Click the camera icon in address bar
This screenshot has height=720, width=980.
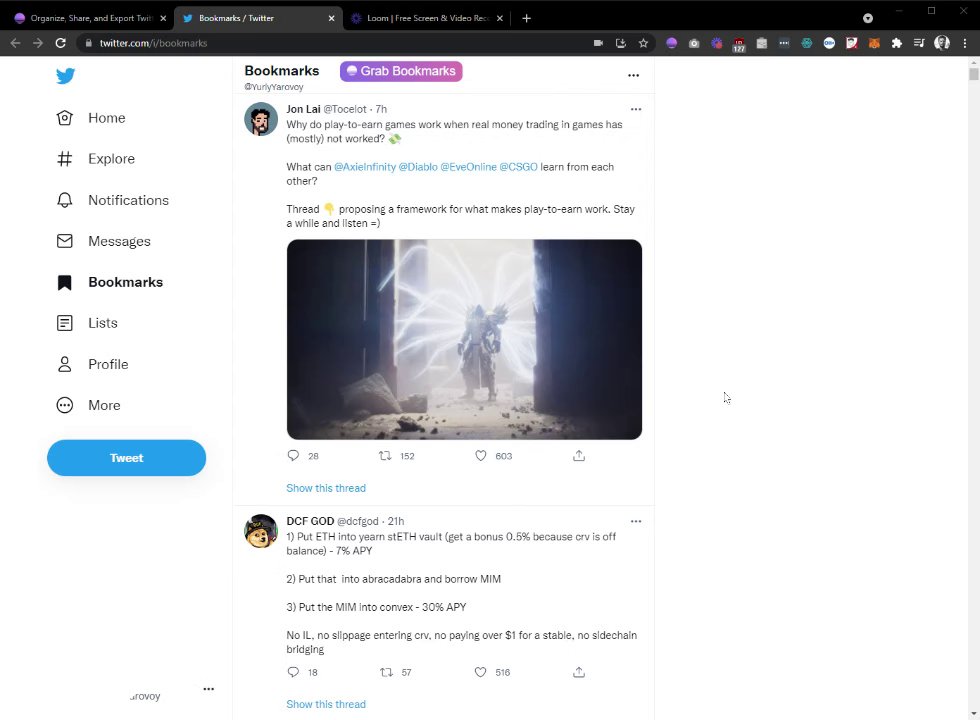tap(598, 43)
